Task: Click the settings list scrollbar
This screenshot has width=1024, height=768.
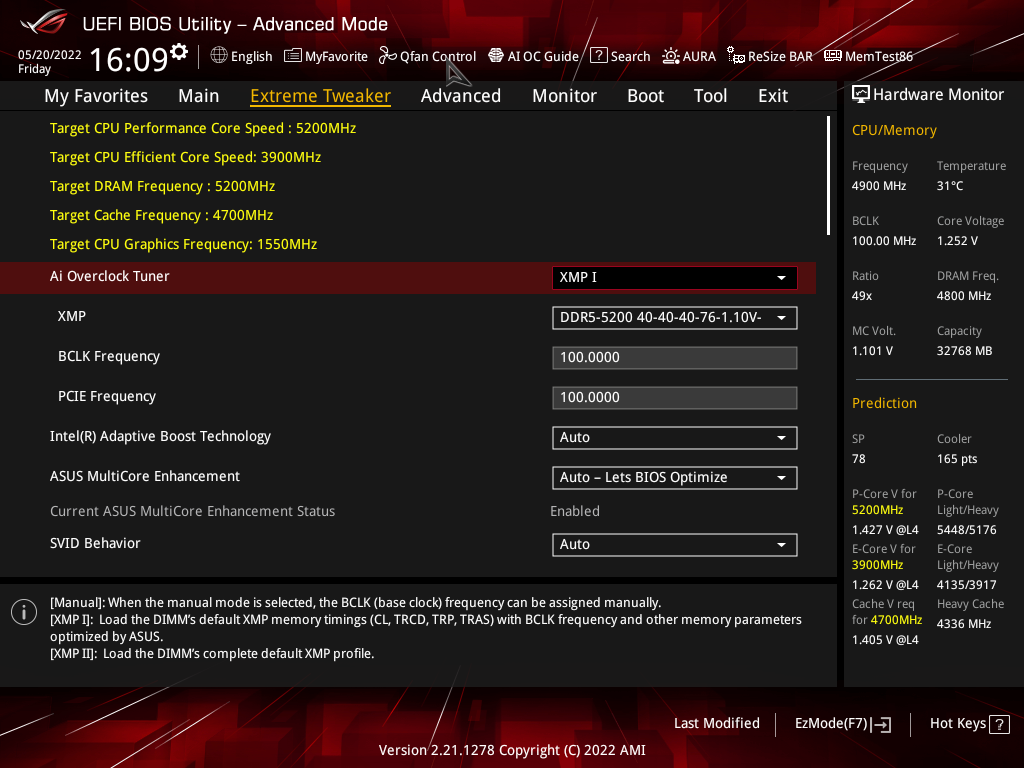Action: pyautogui.click(x=828, y=176)
